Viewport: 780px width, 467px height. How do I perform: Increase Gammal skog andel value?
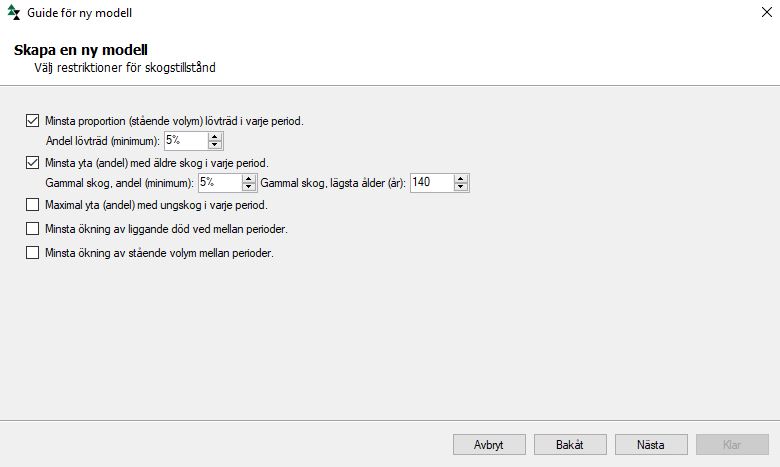[x=248, y=179]
